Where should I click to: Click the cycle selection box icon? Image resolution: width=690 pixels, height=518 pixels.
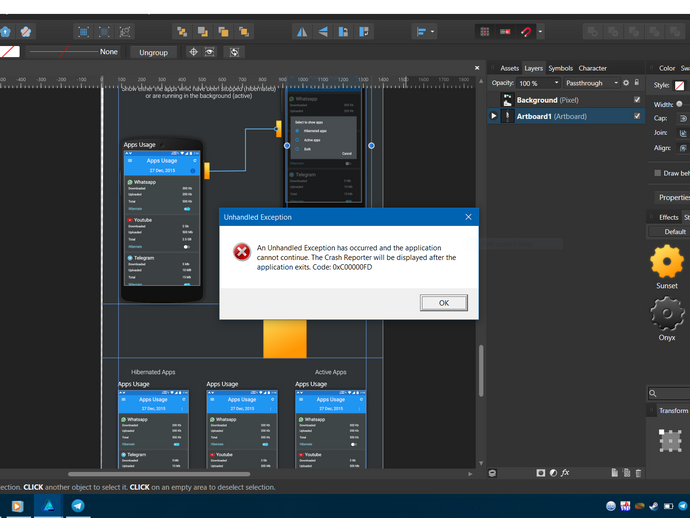point(234,52)
